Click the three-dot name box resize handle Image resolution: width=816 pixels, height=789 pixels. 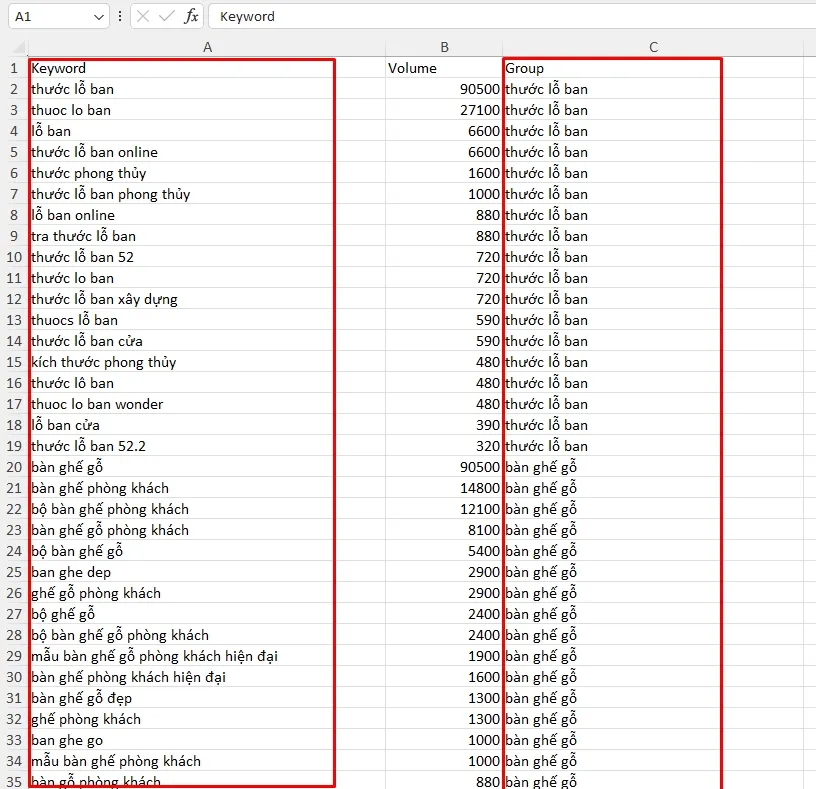[120, 17]
